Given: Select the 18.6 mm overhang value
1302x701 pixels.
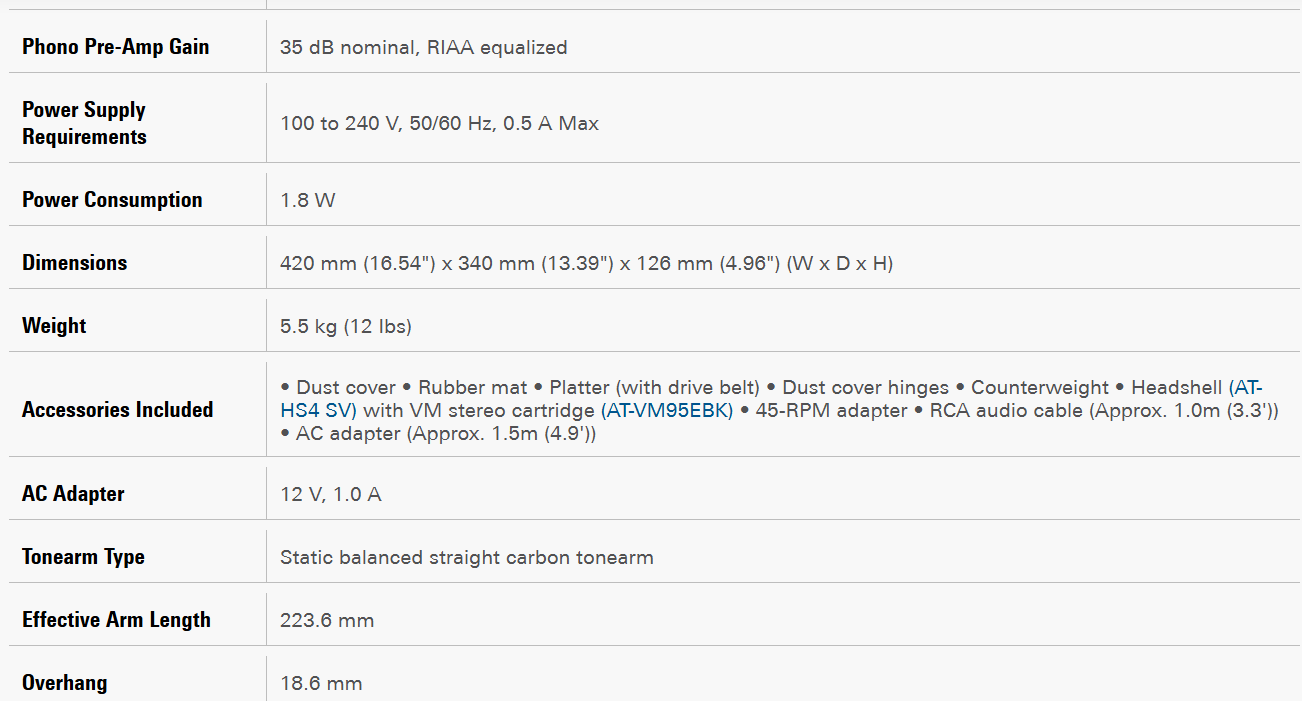Looking at the screenshot, I should [x=321, y=684].
